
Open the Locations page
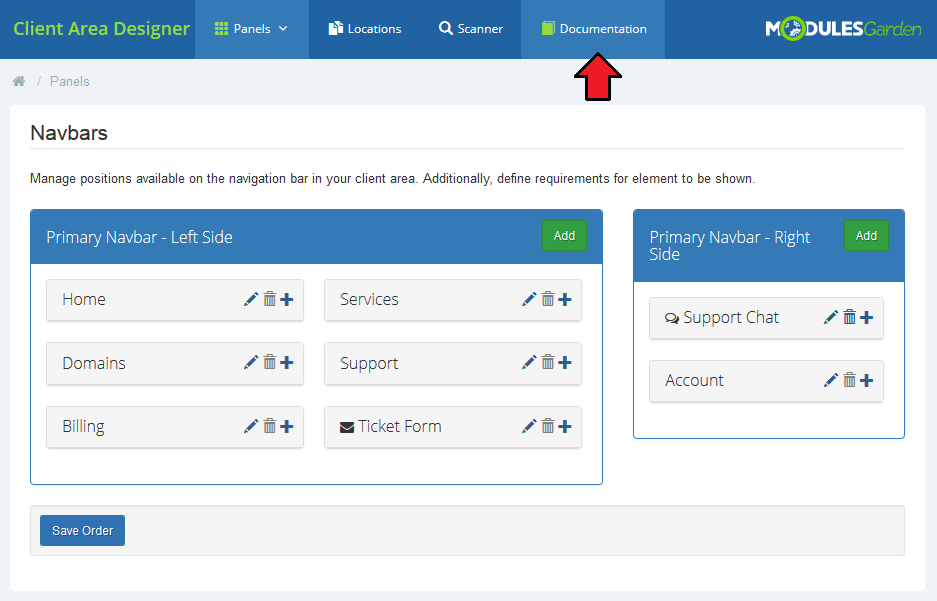(x=365, y=29)
